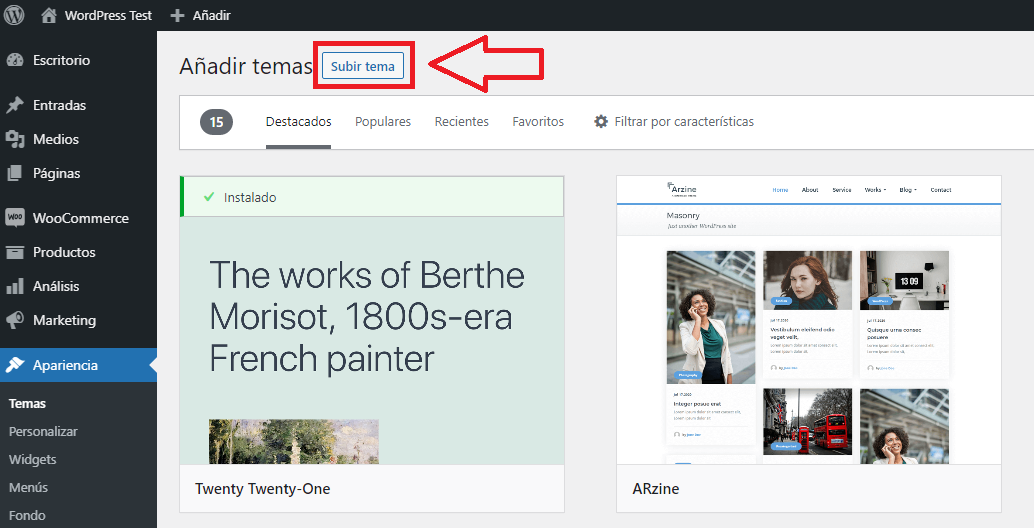This screenshot has height=528, width=1034.
Task: Click the Añadir temas page heading
Action: pos(245,66)
